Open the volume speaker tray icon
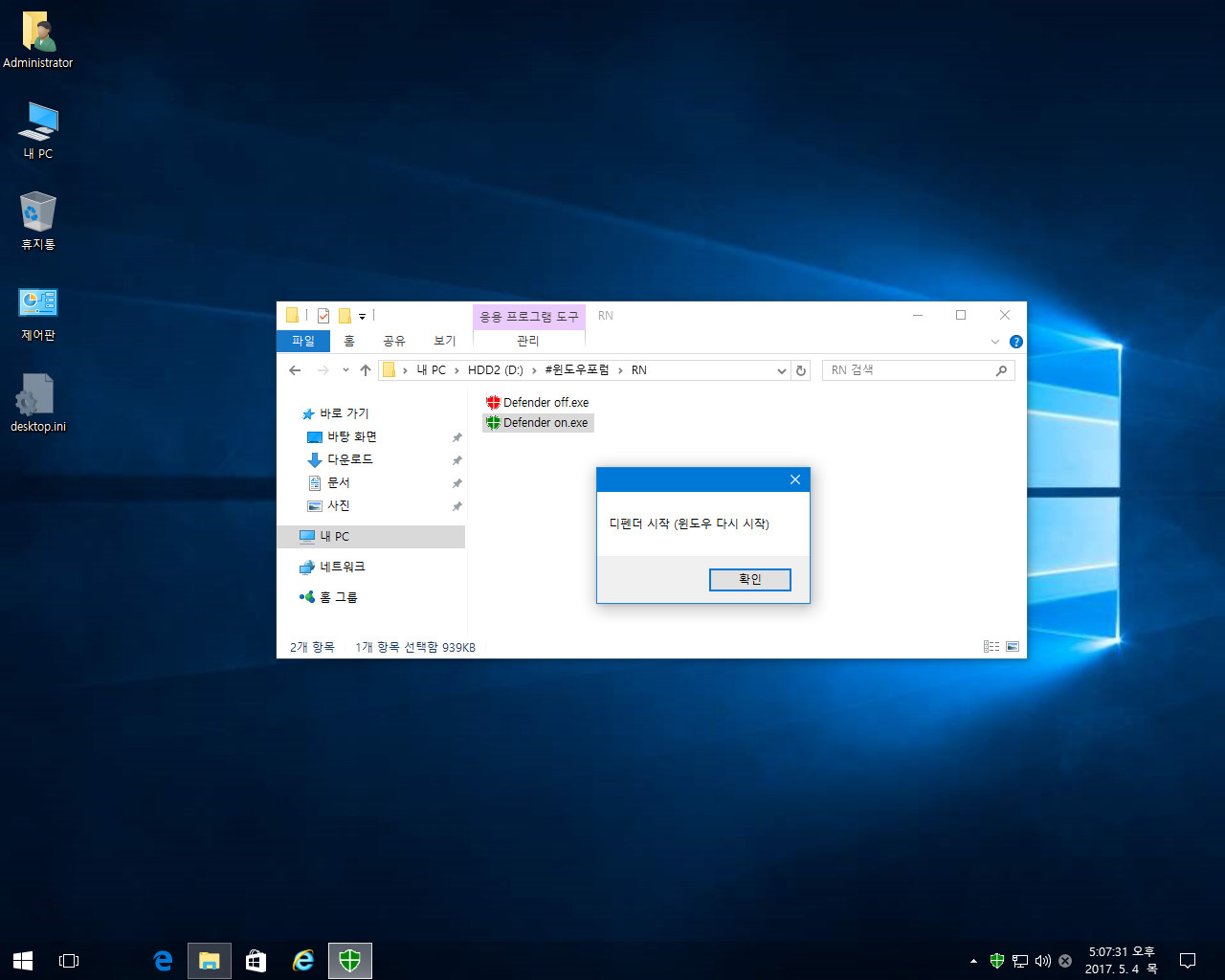Viewport: 1225px width, 980px height. tap(1043, 961)
